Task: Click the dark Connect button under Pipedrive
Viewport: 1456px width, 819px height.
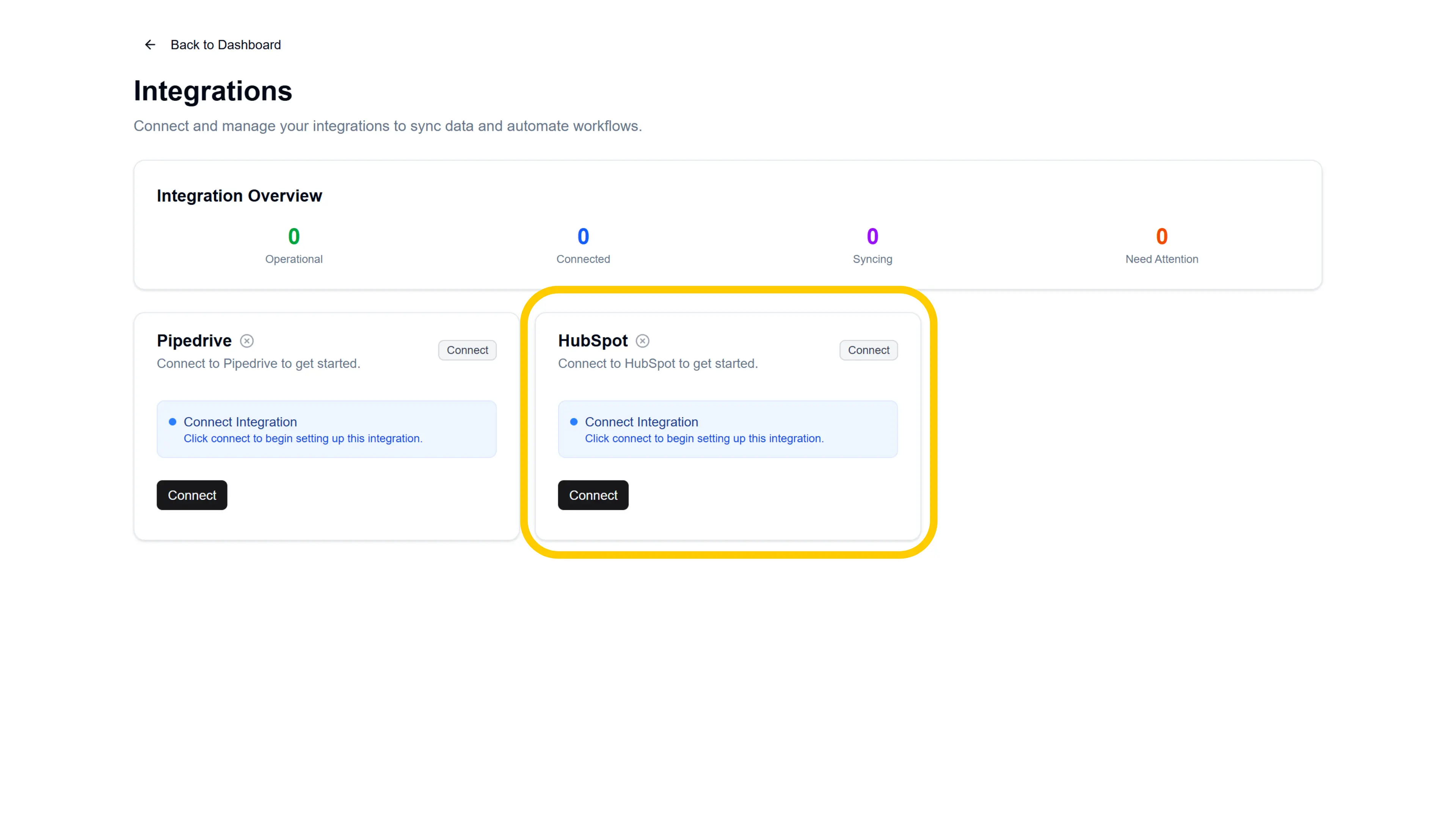Action: click(x=191, y=495)
